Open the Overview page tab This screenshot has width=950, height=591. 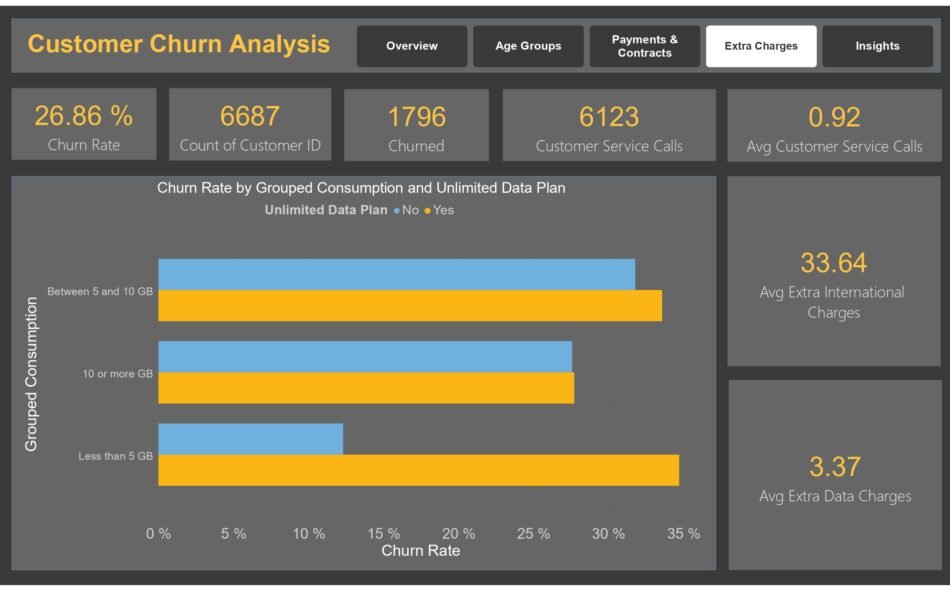point(412,46)
